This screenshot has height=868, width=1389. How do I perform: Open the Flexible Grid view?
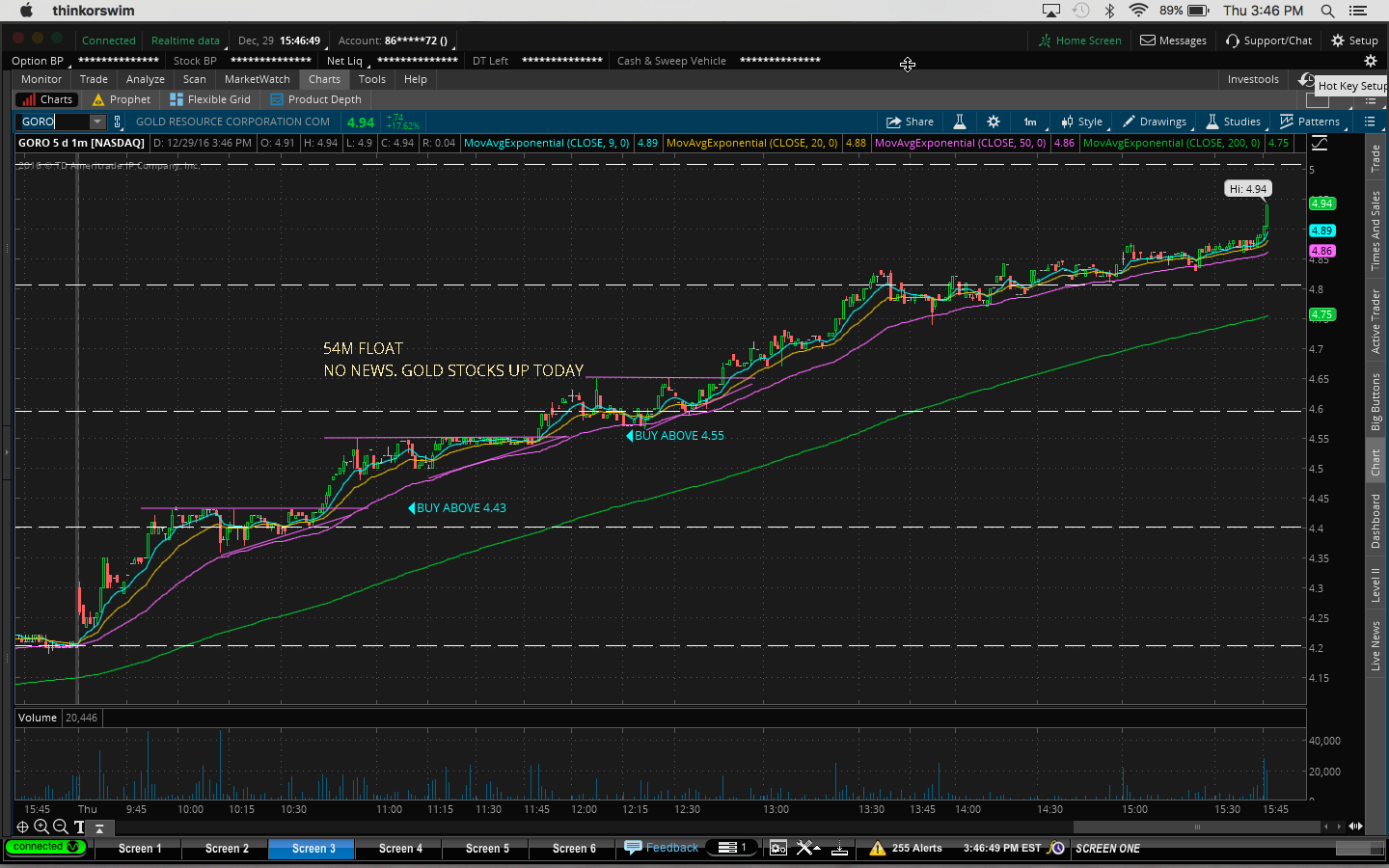coord(210,99)
